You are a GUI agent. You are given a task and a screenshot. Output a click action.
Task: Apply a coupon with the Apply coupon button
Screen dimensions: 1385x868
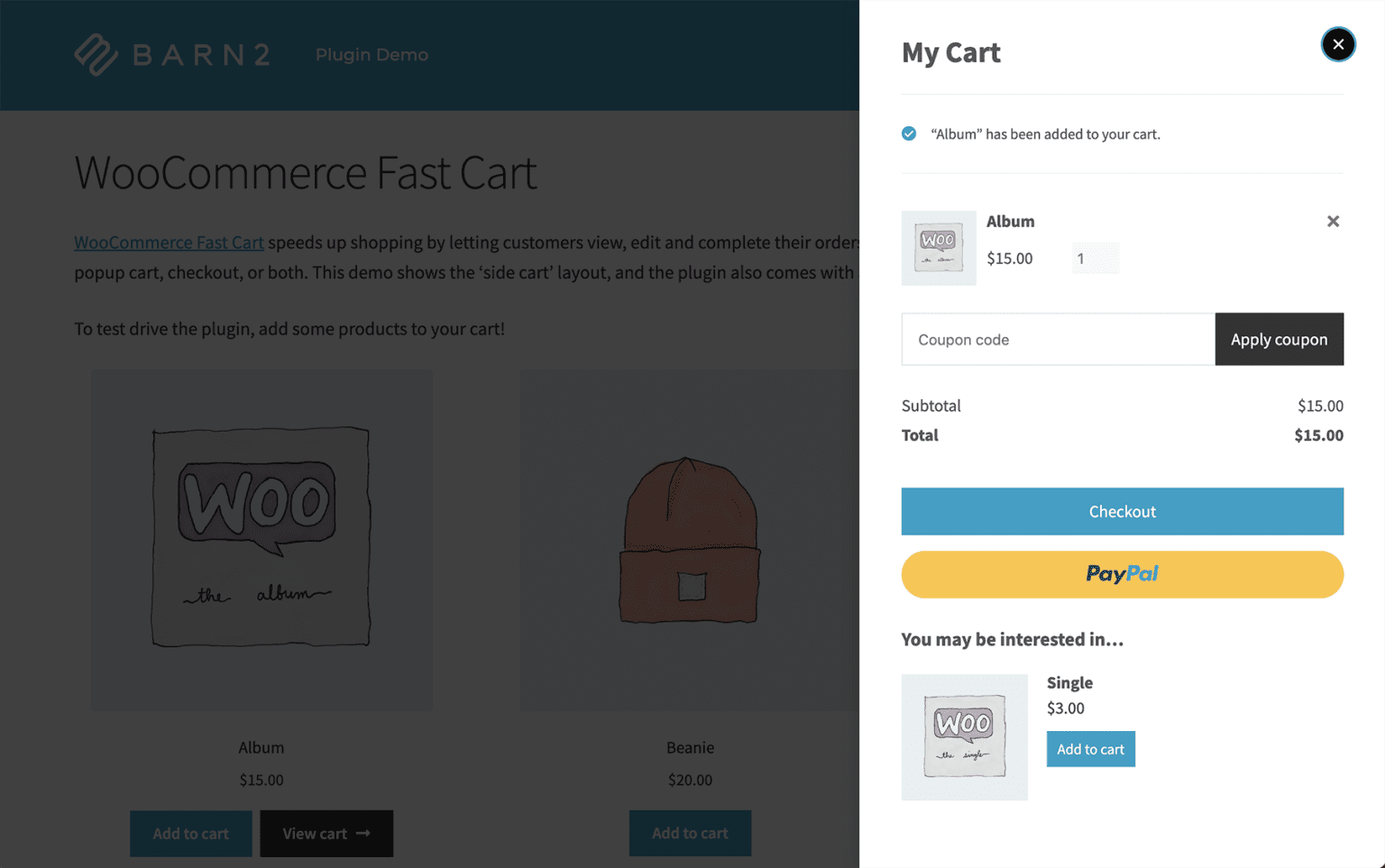click(x=1280, y=339)
